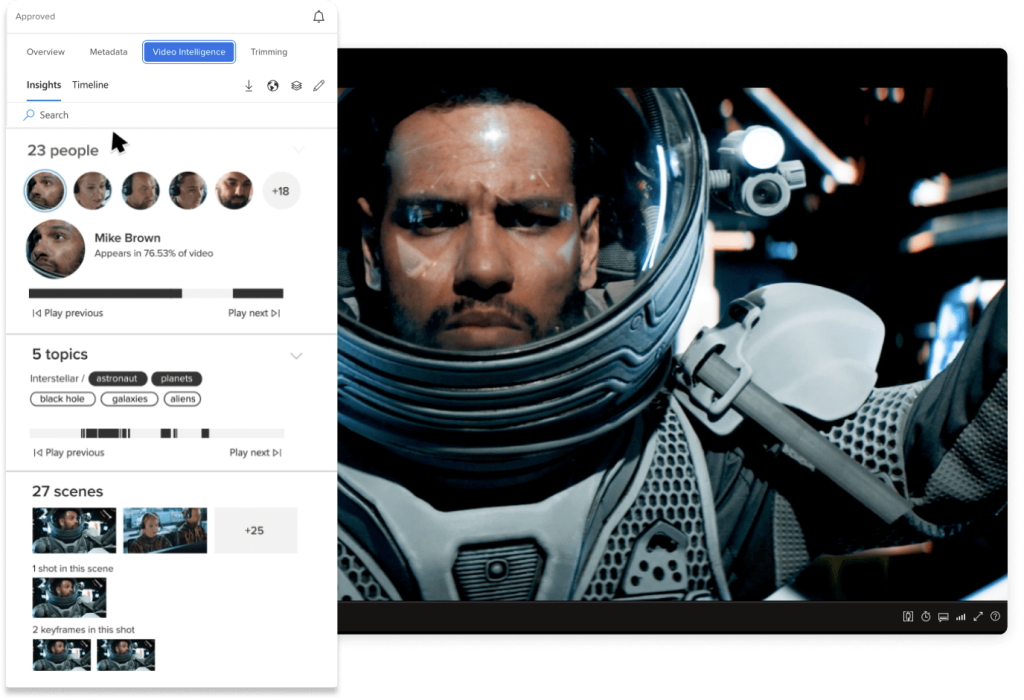This screenshot has width=1024, height=700.
Task: Open the Metadata tab
Action: click(x=108, y=52)
